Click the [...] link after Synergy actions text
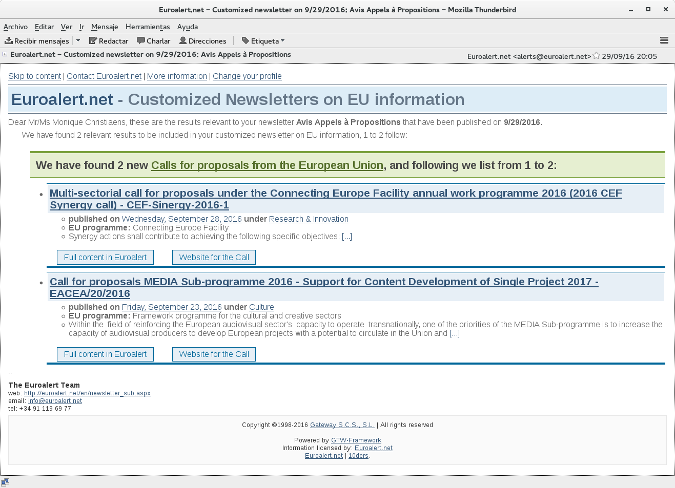This screenshot has height=488, width=675. [347, 236]
